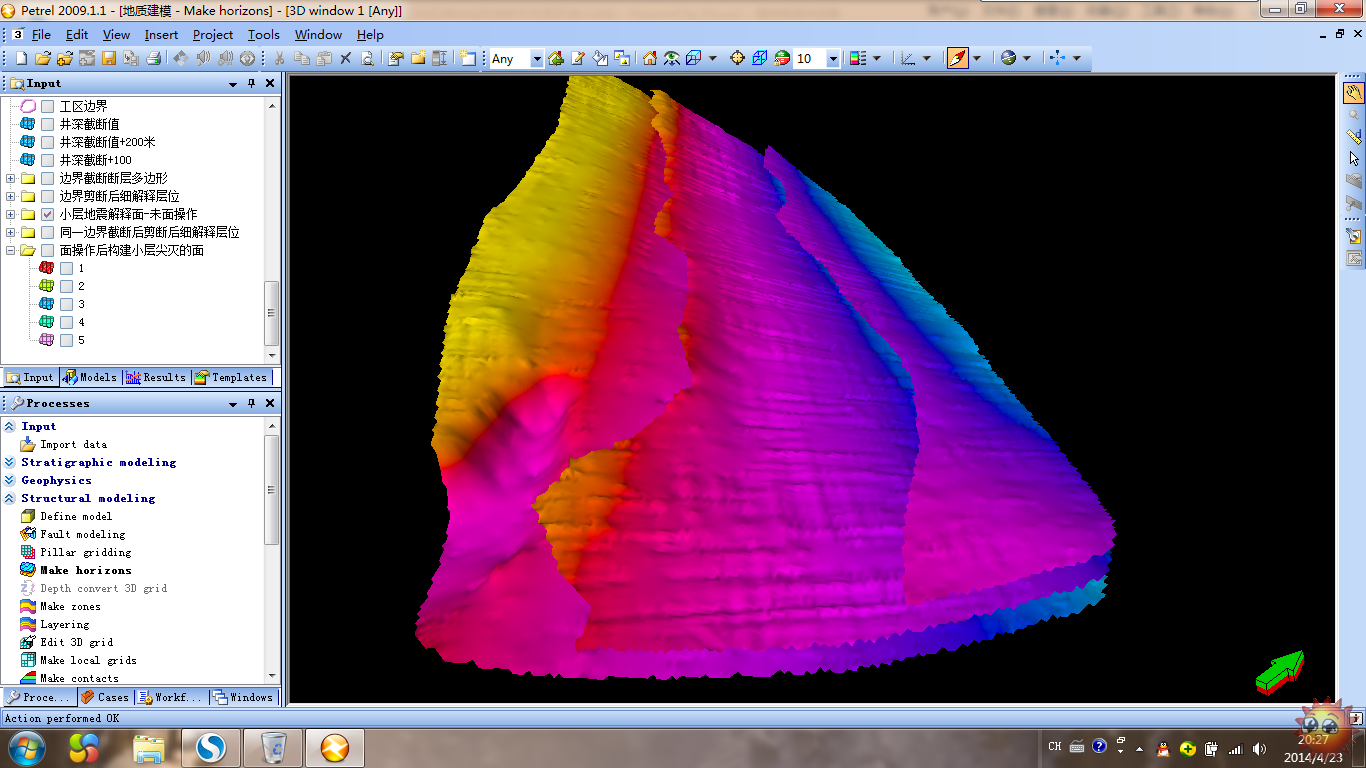Expand the 边界剪断后细解释层位 folder
This screenshot has height=768, width=1366.
(x=11, y=196)
